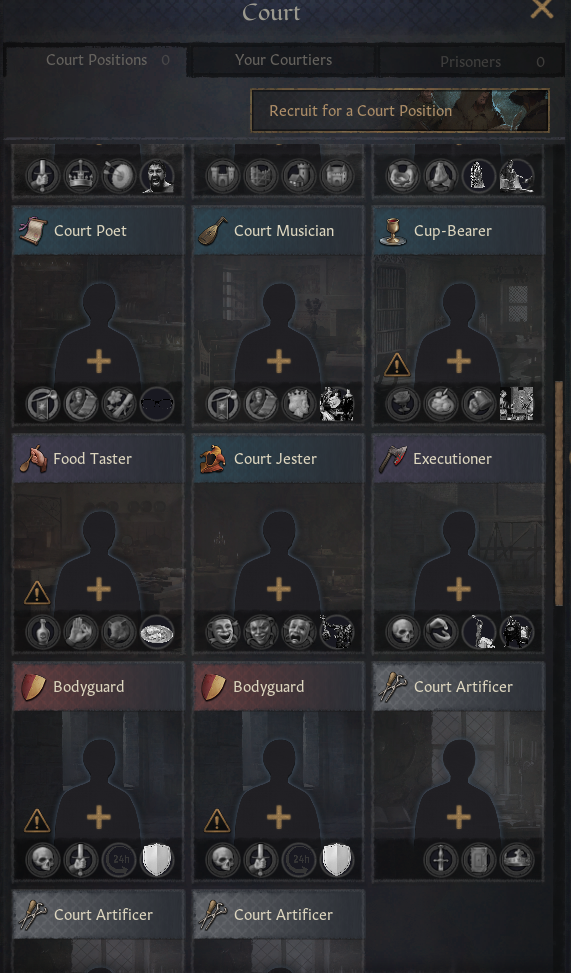
Task: Open the Prisoners tab
Action: (x=470, y=61)
